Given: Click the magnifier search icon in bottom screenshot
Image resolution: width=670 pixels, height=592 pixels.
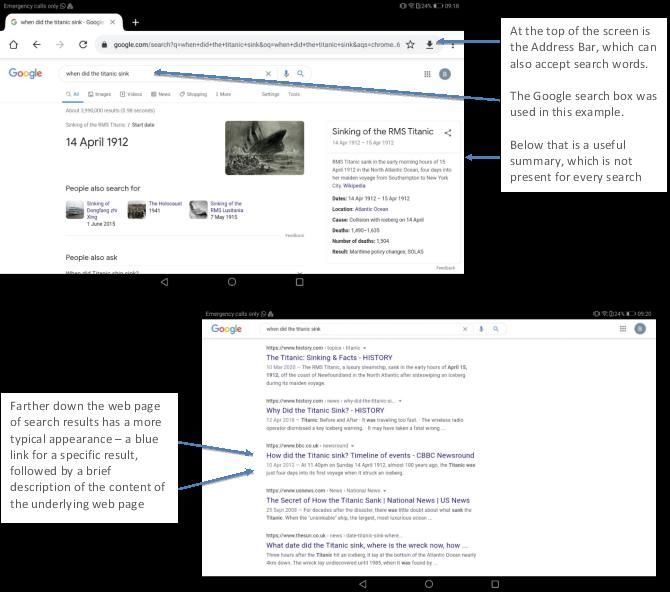Looking at the screenshot, I should pos(496,329).
